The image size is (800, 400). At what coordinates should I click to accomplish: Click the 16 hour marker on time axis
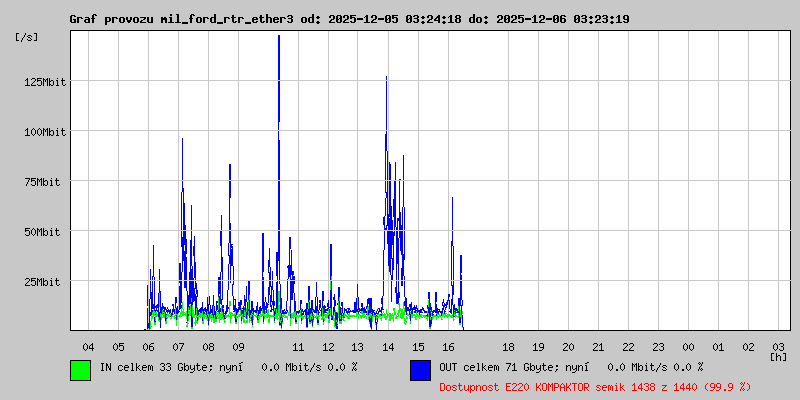click(x=449, y=346)
